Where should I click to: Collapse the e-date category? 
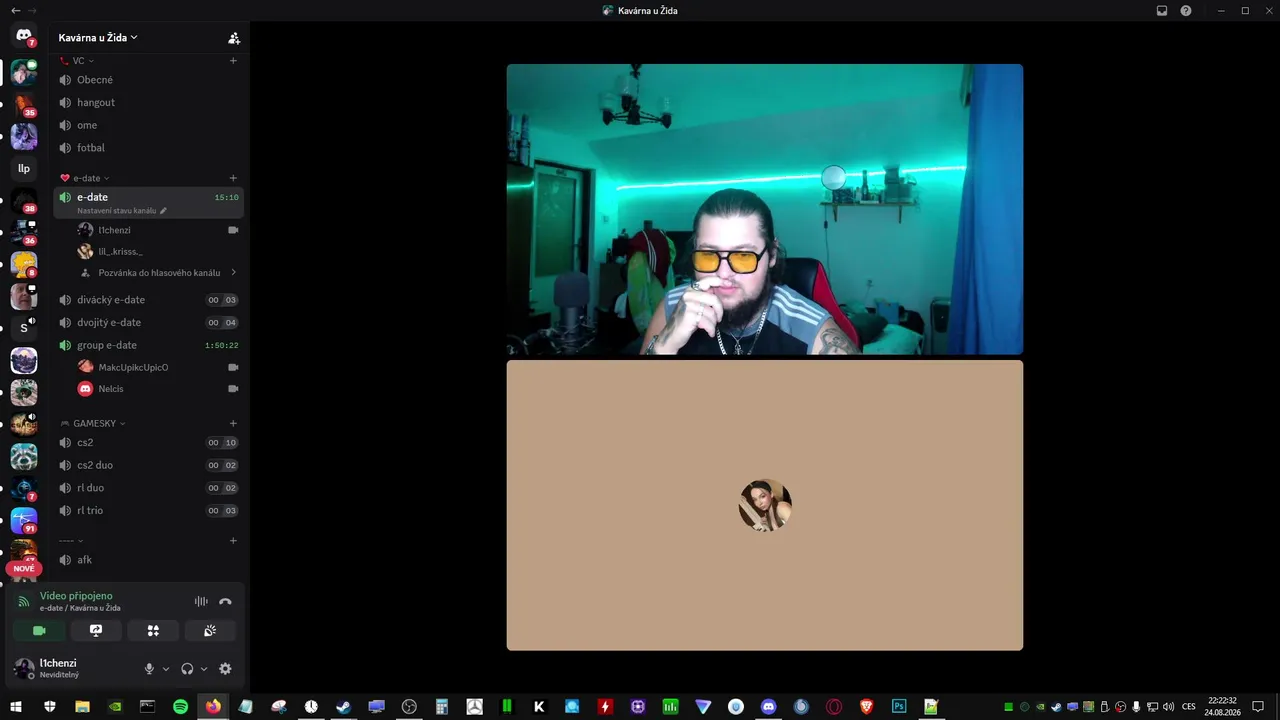85,178
